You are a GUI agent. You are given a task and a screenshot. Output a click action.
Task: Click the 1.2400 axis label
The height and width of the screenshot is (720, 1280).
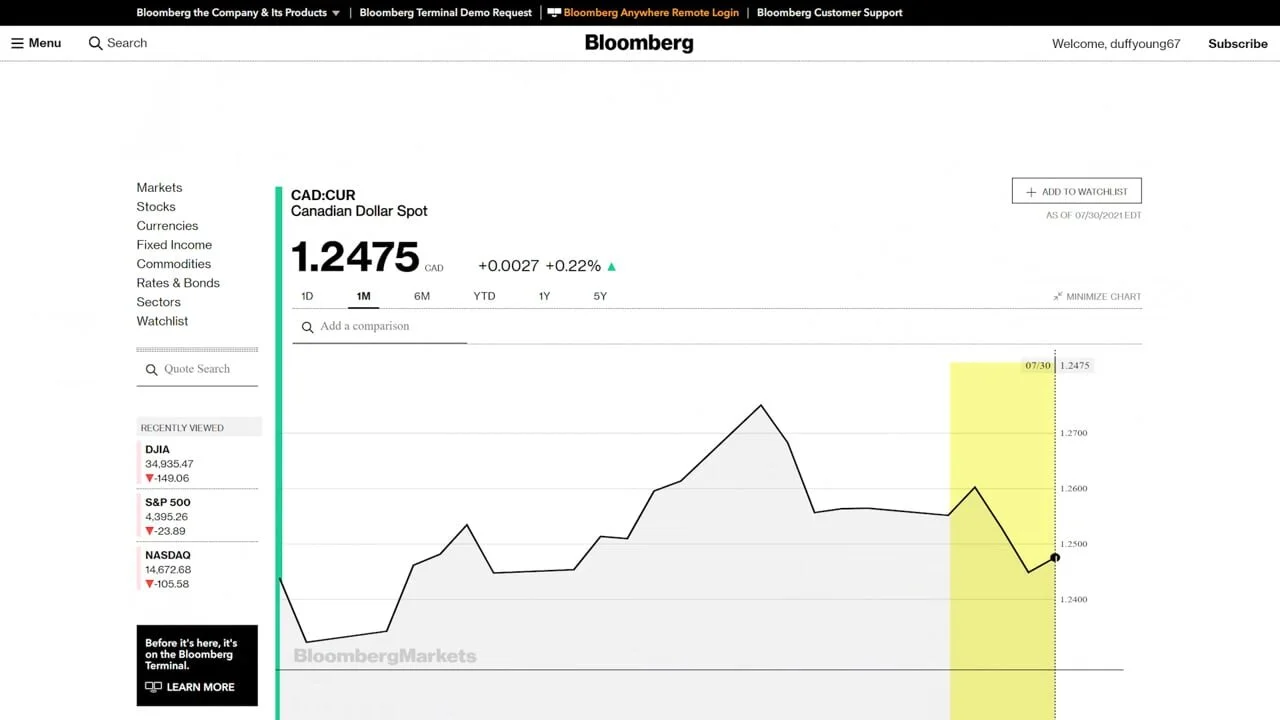1074,600
